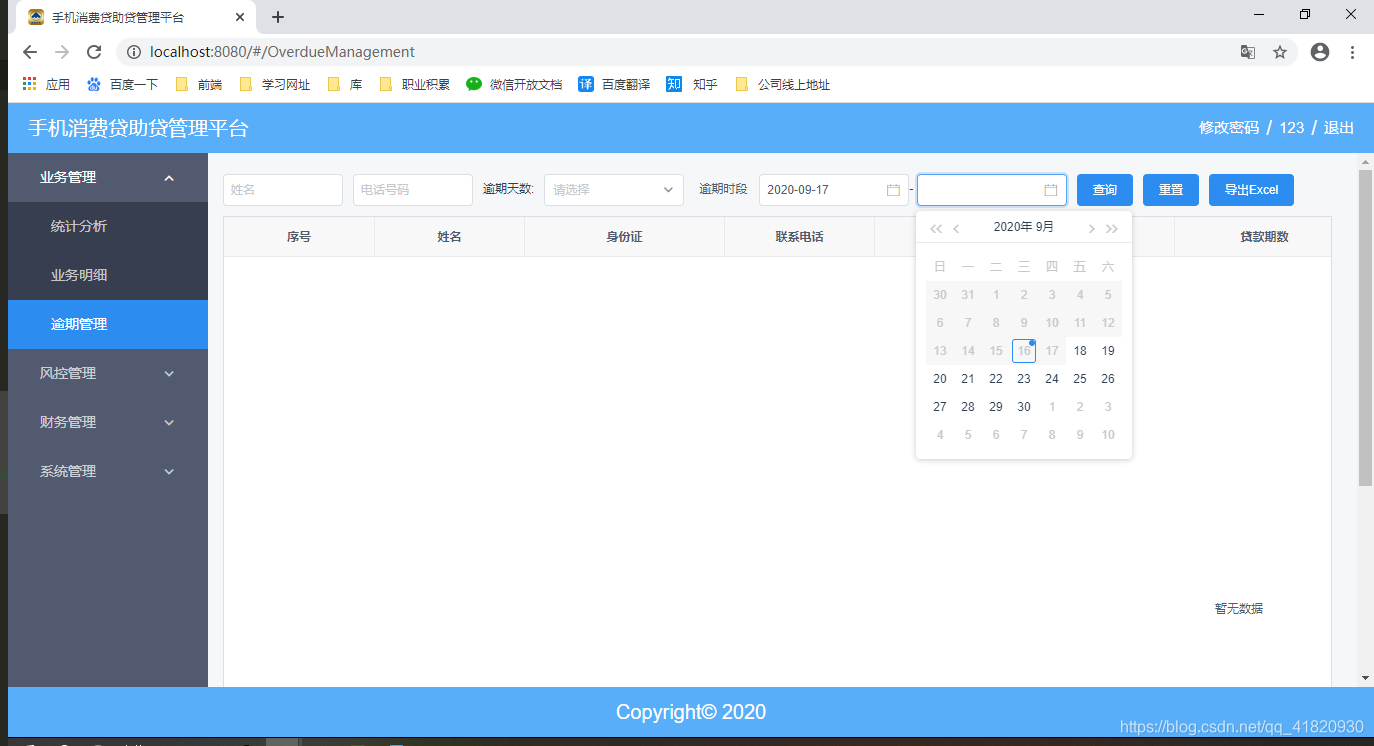Image resolution: width=1374 pixels, height=746 pixels.
Task: Open the Chrome profile avatar
Action: click(1320, 52)
